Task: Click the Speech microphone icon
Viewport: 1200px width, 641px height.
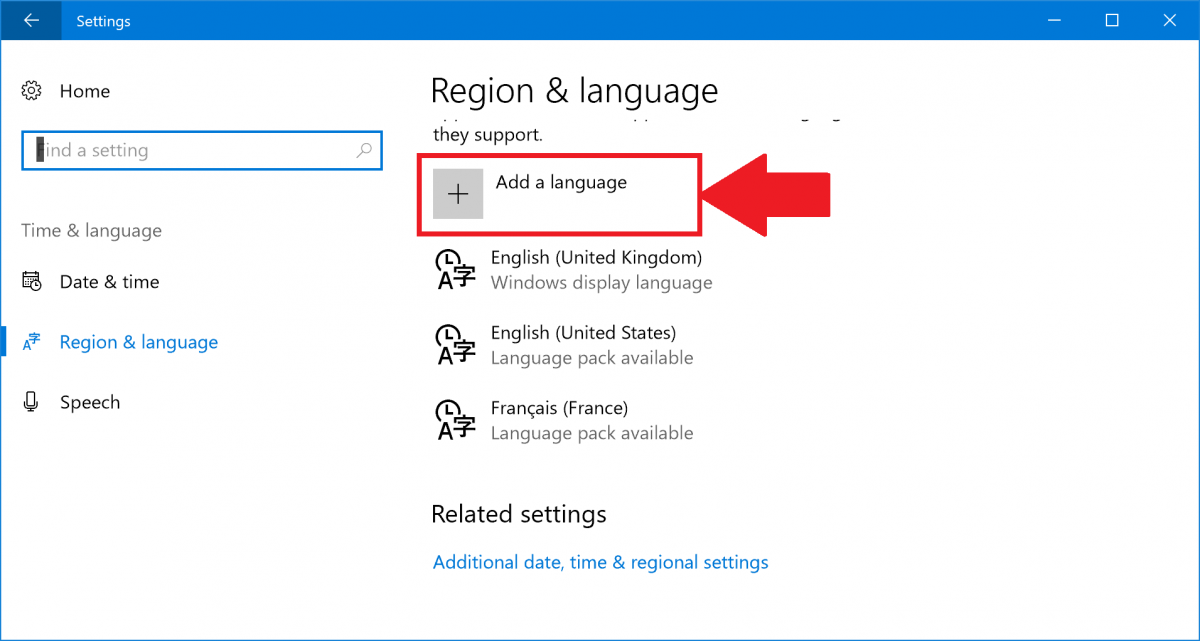Action: (30, 401)
